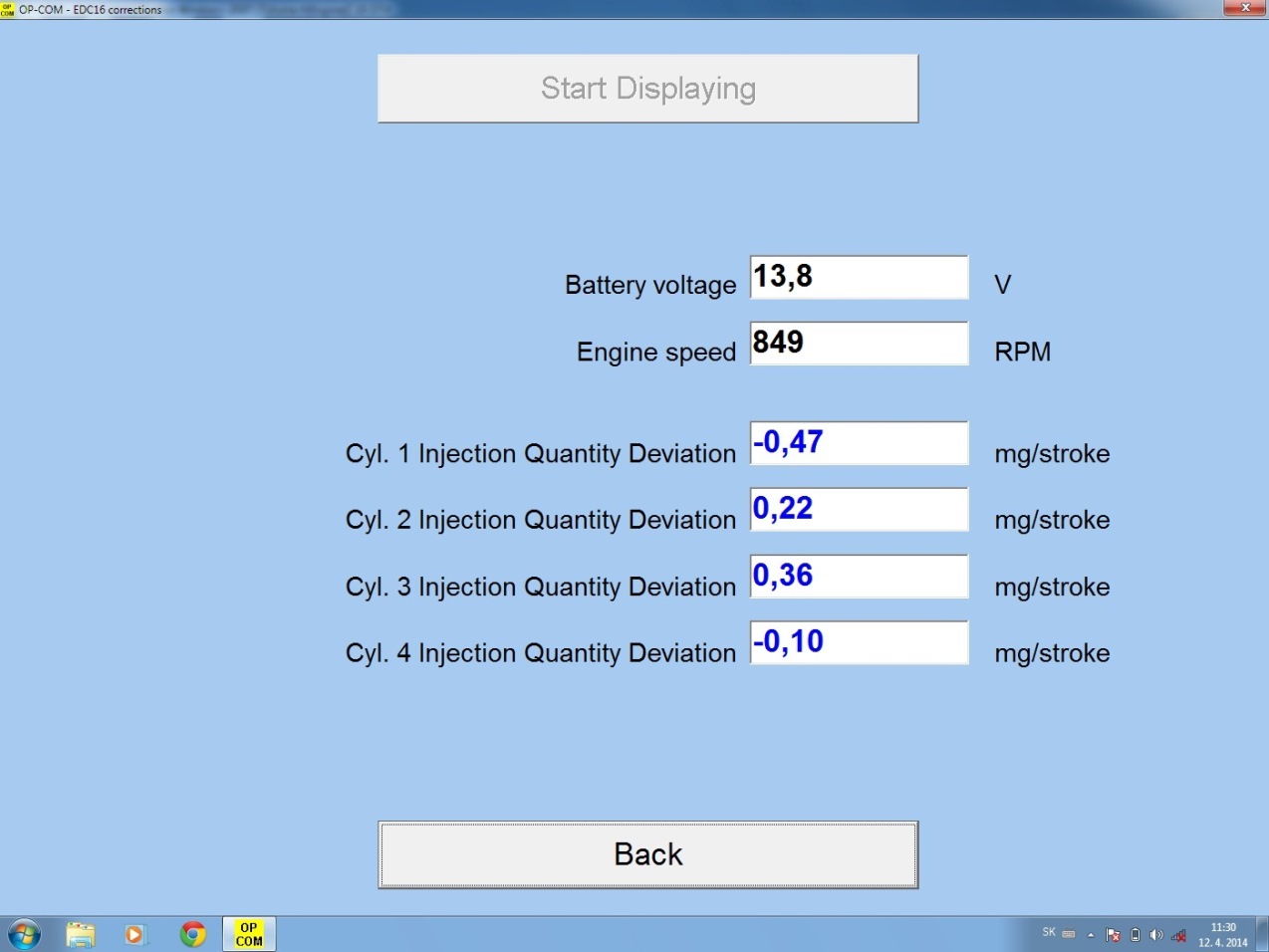Launch Windows Media Player from taskbar
The height and width of the screenshot is (952, 1269).
pyautogui.click(x=134, y=934)
